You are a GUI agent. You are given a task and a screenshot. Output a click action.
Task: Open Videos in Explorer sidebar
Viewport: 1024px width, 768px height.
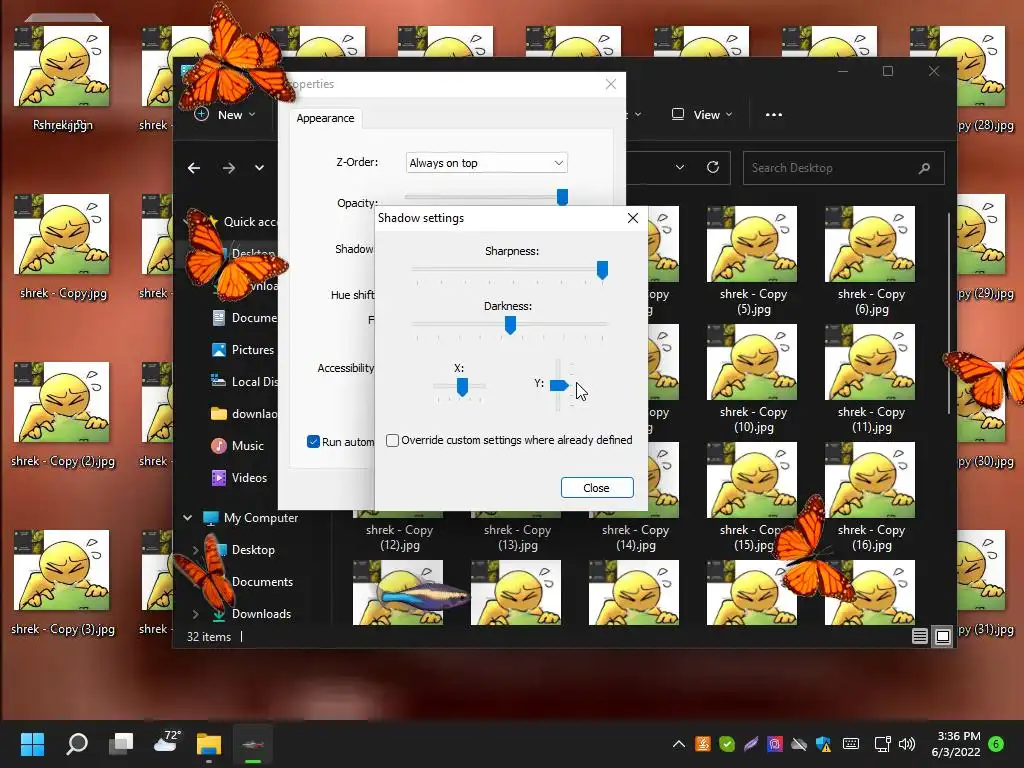click(x=239, y=478)
